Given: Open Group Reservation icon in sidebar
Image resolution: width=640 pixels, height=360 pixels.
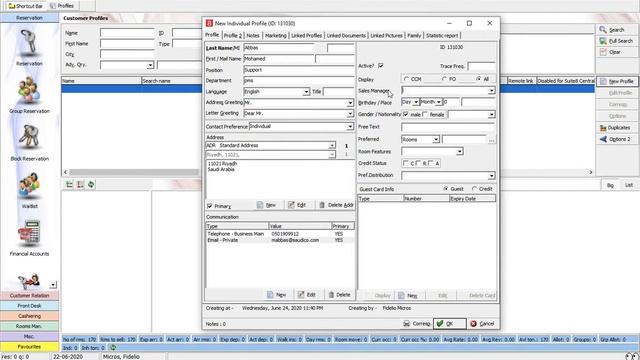Looking at the screenshot, I should (x=29, y=91).
